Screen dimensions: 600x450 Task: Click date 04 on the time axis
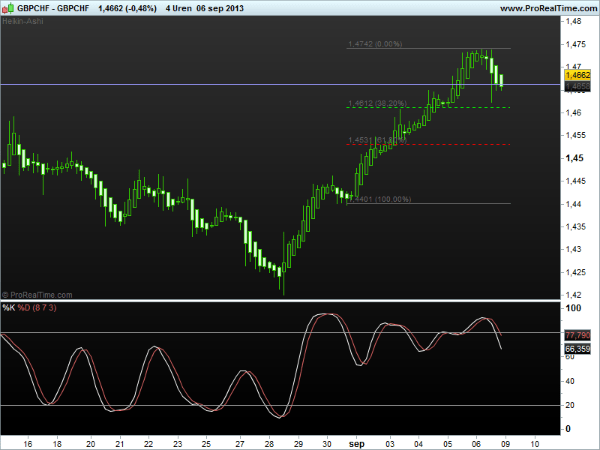coord(418,444)
